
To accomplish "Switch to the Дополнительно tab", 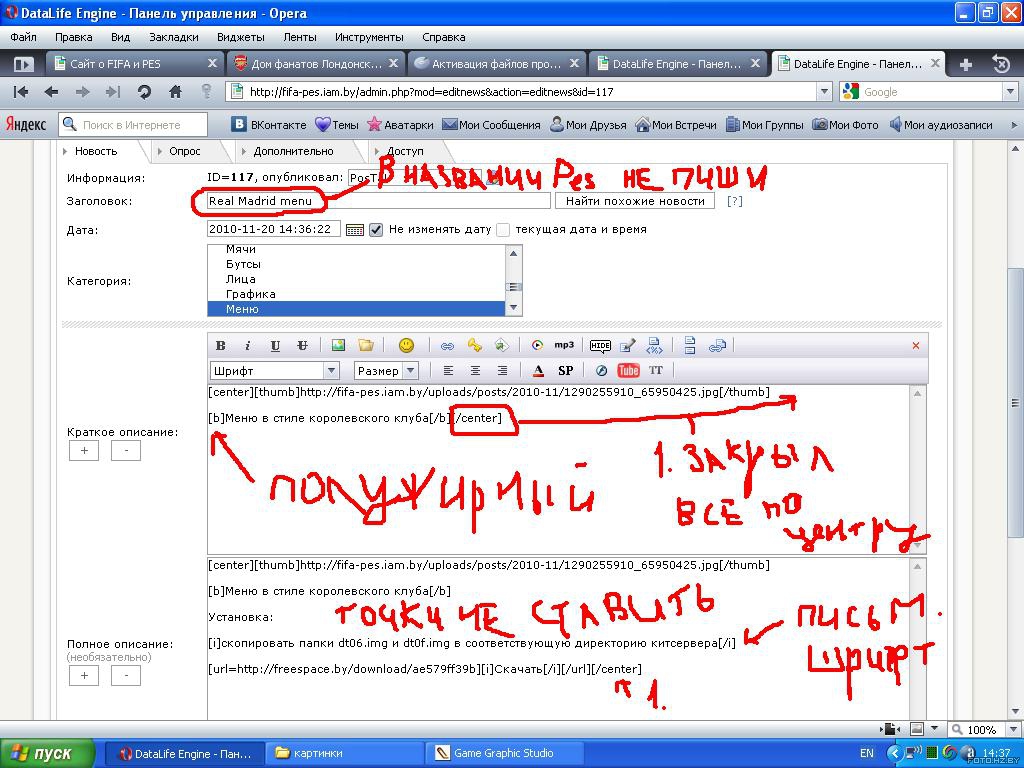I will tap(293, 151).
